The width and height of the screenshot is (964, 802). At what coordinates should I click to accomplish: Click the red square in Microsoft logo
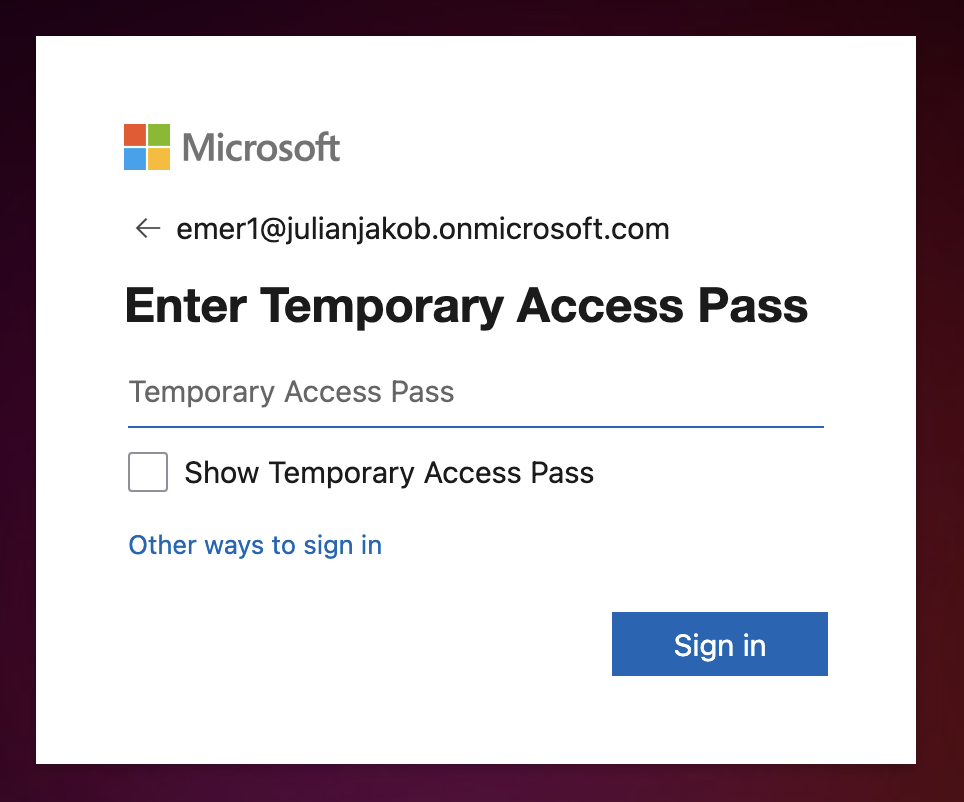tap(135, 135)
